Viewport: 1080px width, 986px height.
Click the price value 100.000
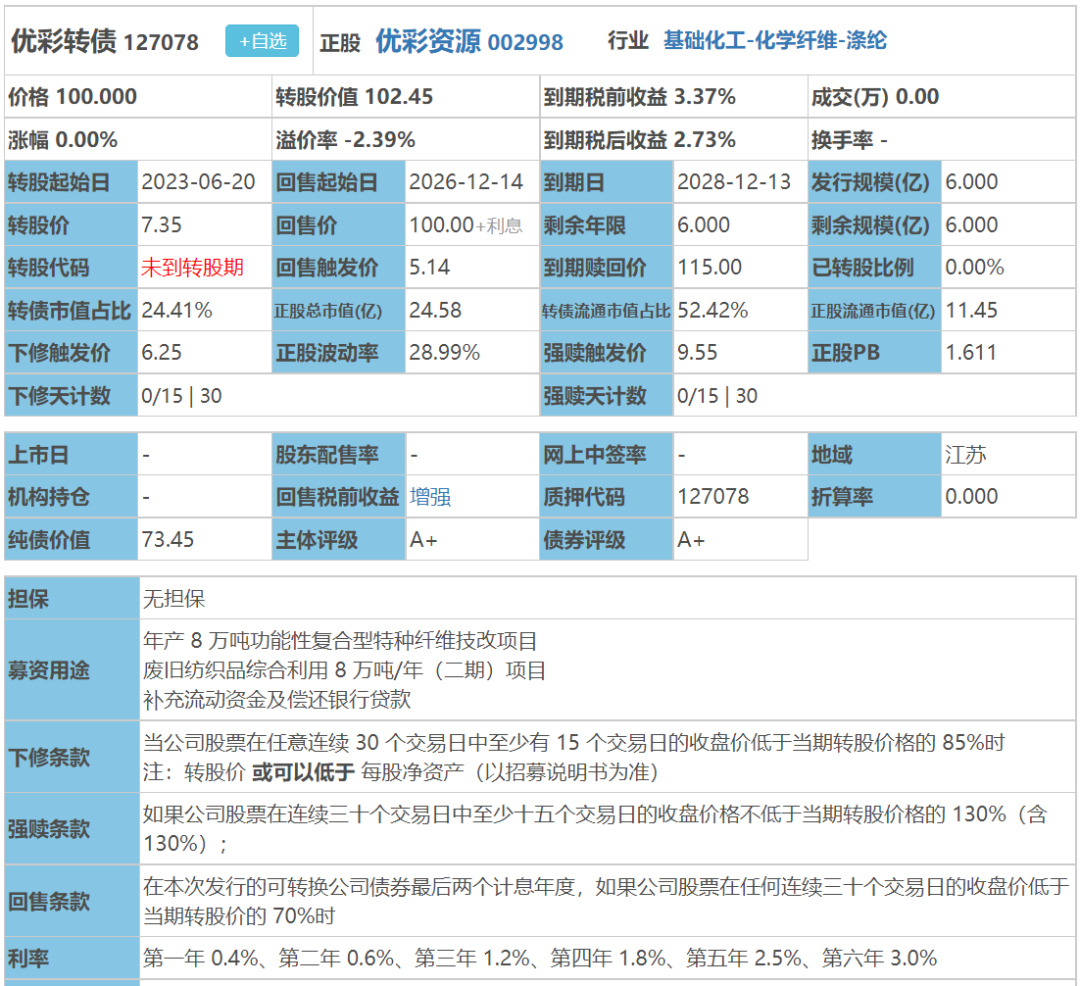tap(96, 96)
